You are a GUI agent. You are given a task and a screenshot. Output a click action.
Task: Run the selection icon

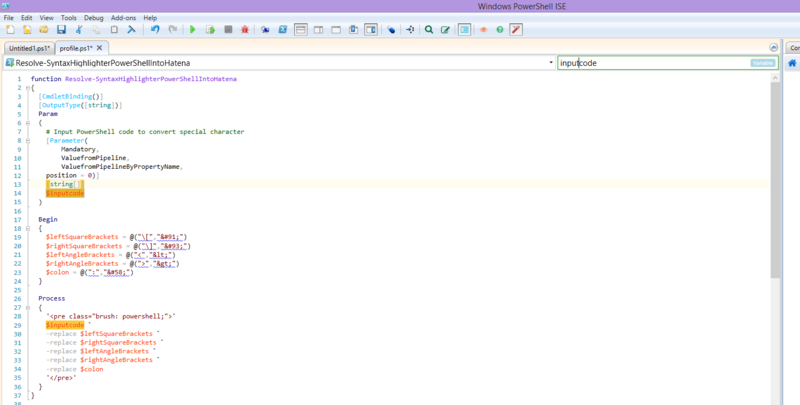coord(210,30)
